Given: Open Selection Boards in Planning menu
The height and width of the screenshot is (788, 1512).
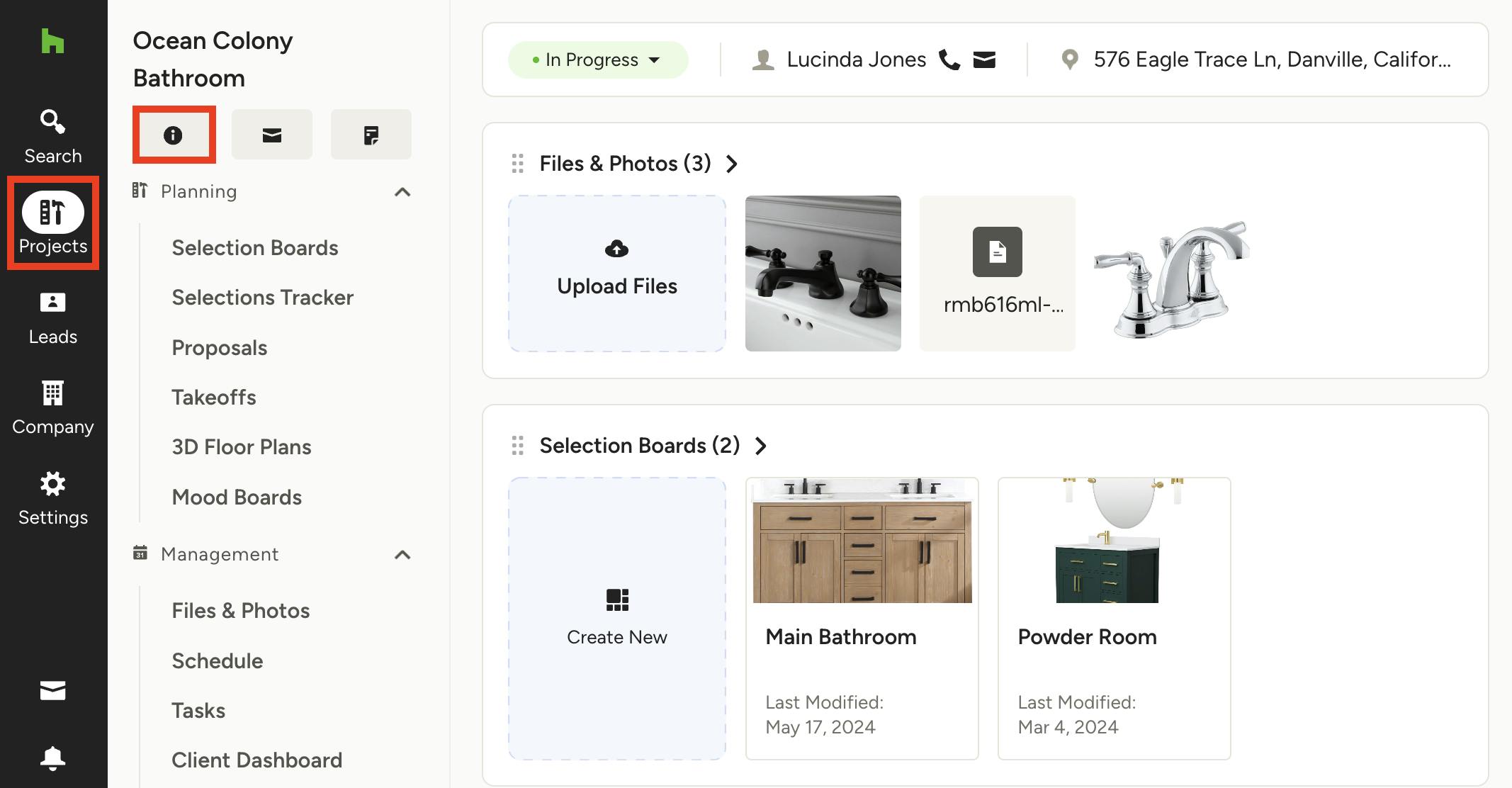Looking at the screenshot, I should tap(255, 248).
